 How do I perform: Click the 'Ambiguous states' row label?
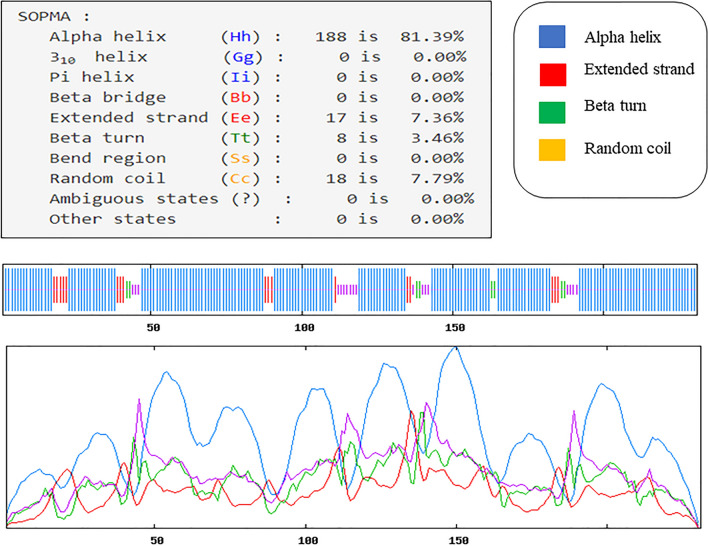(x=134, y=199)
